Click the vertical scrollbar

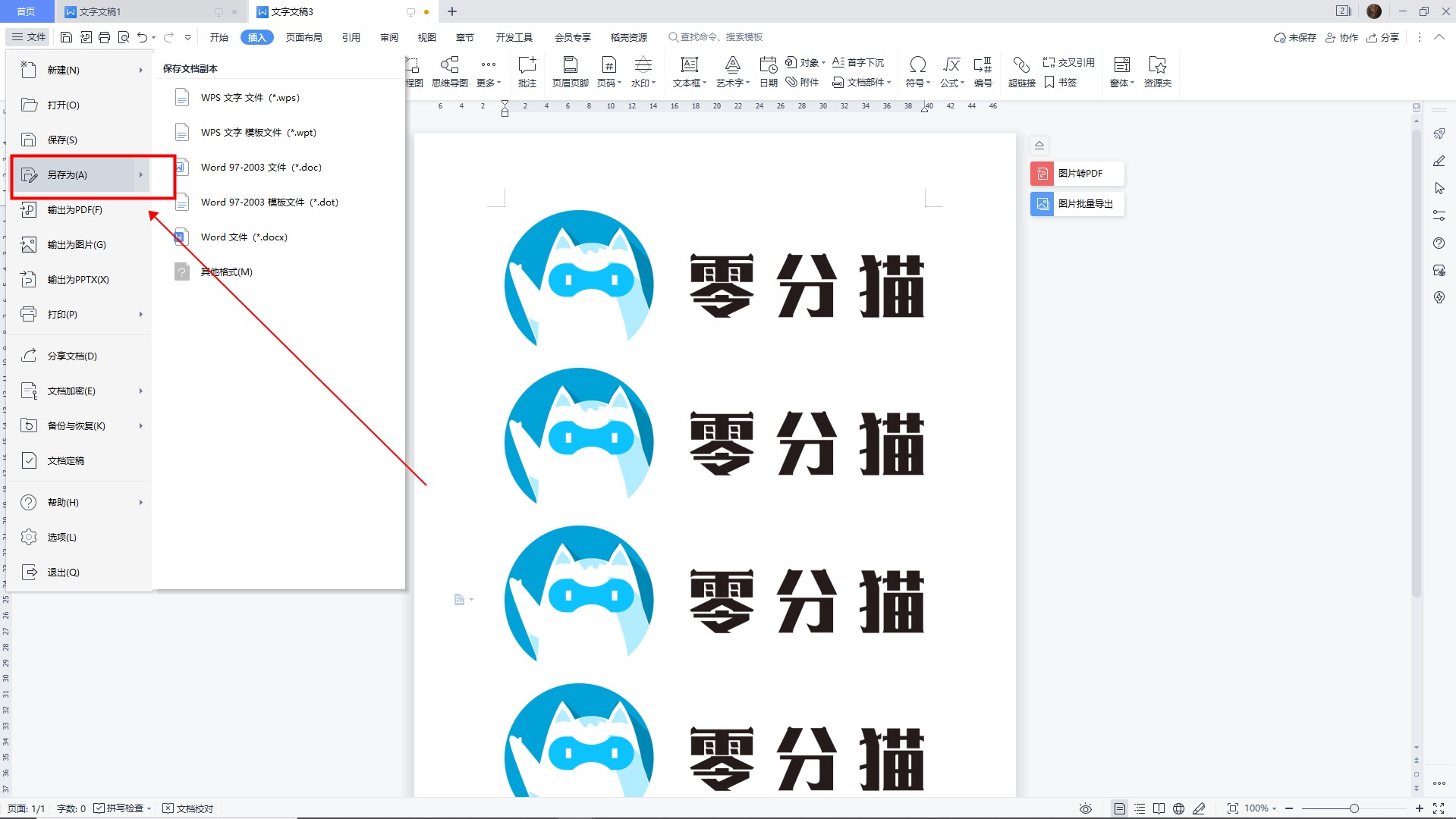coord(1416,364)
